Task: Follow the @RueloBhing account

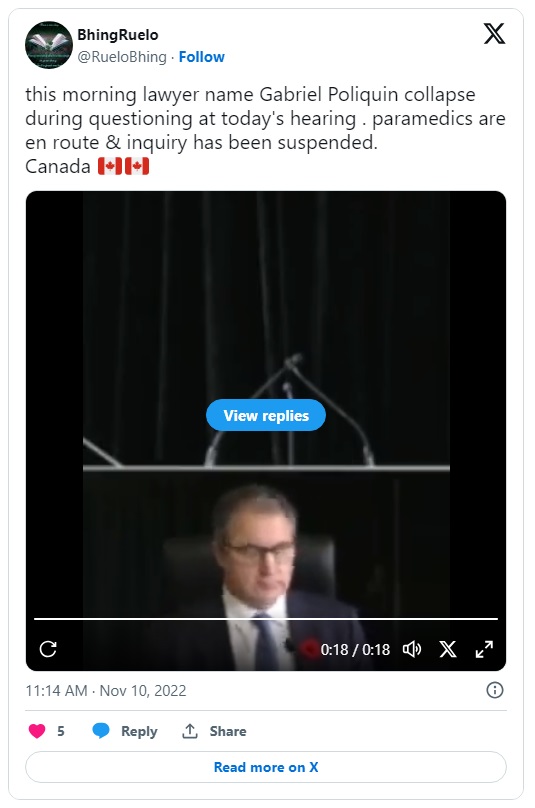Action: [202, 57]
